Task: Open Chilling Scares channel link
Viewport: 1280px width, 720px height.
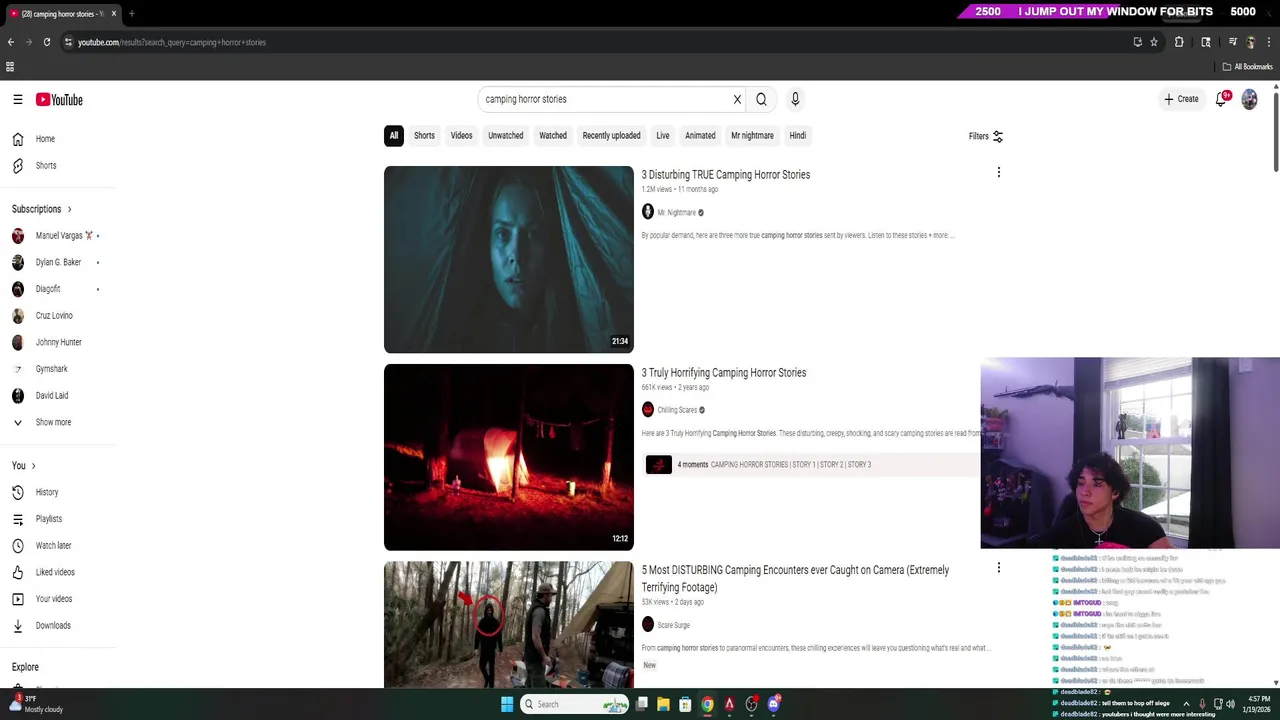Action: point(677,410)
